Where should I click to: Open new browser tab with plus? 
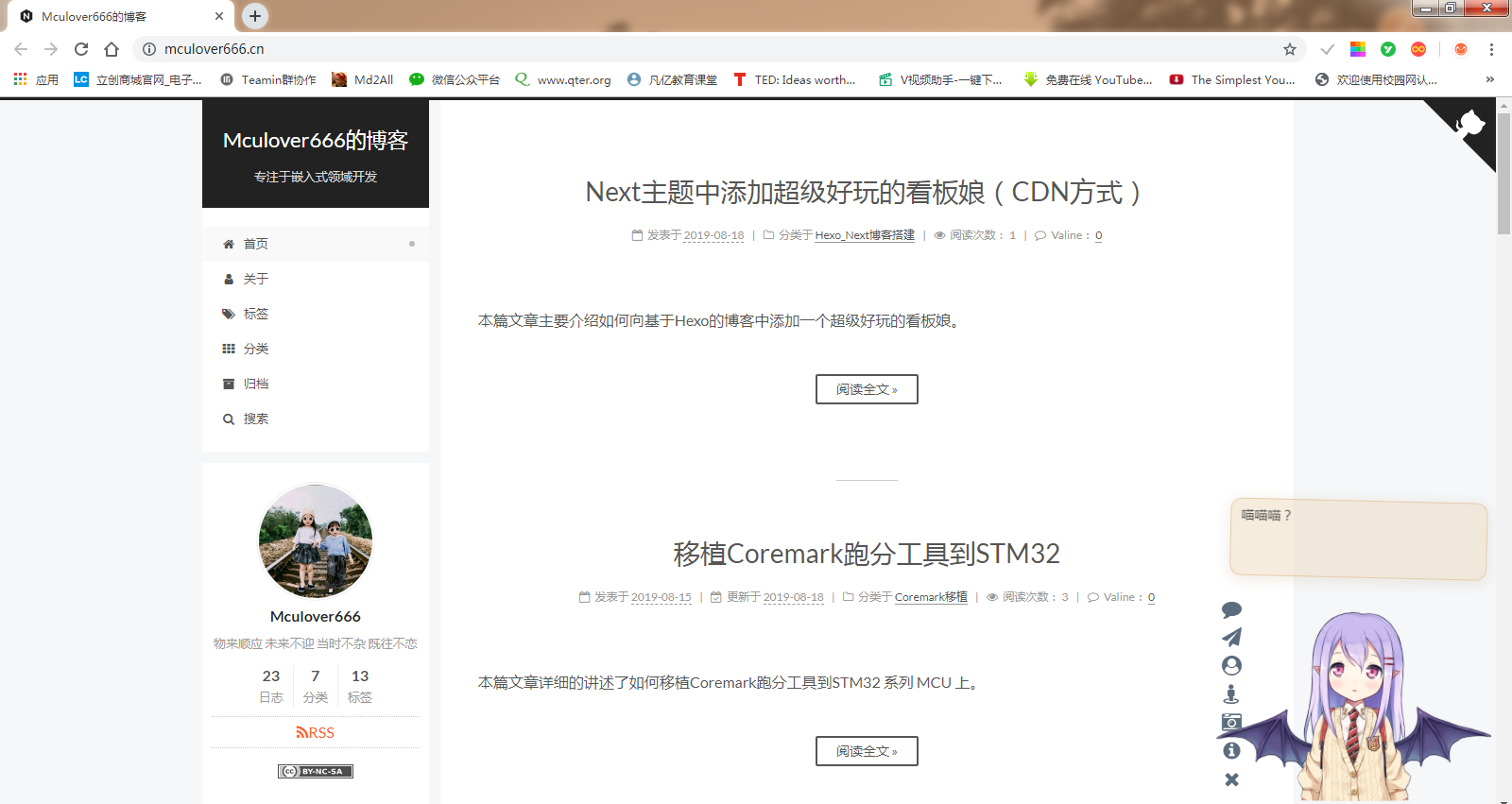(255, 16)
